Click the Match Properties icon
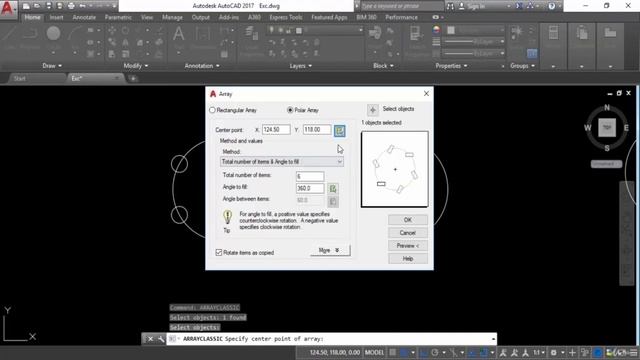 pos(415,34)
